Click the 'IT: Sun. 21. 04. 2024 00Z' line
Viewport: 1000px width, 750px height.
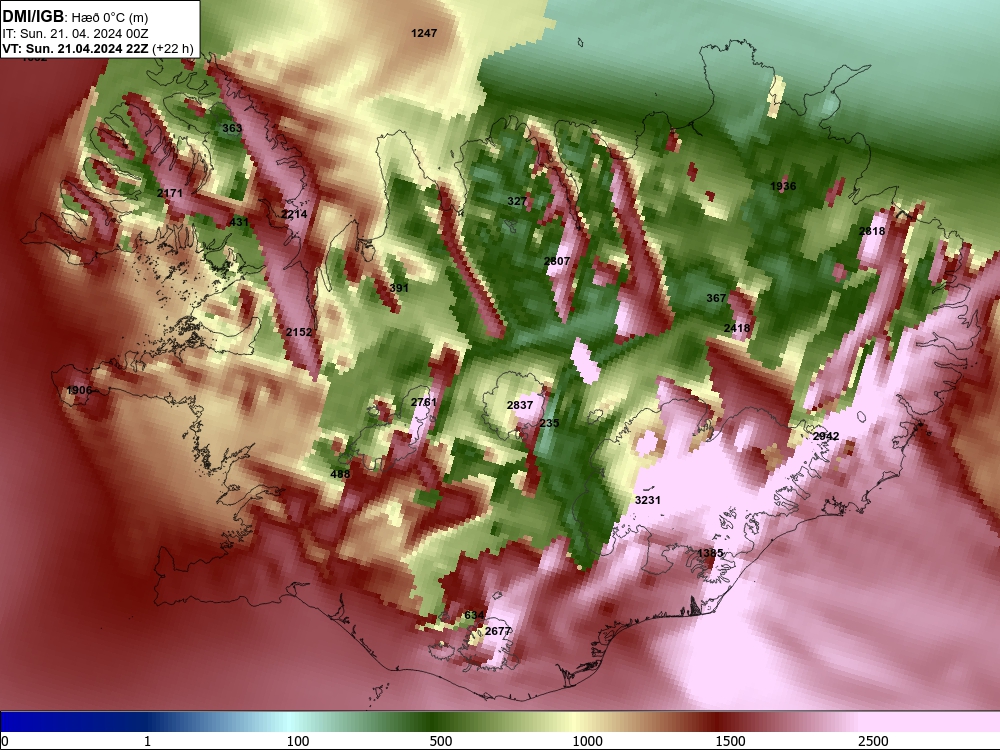tap(75, 34)
